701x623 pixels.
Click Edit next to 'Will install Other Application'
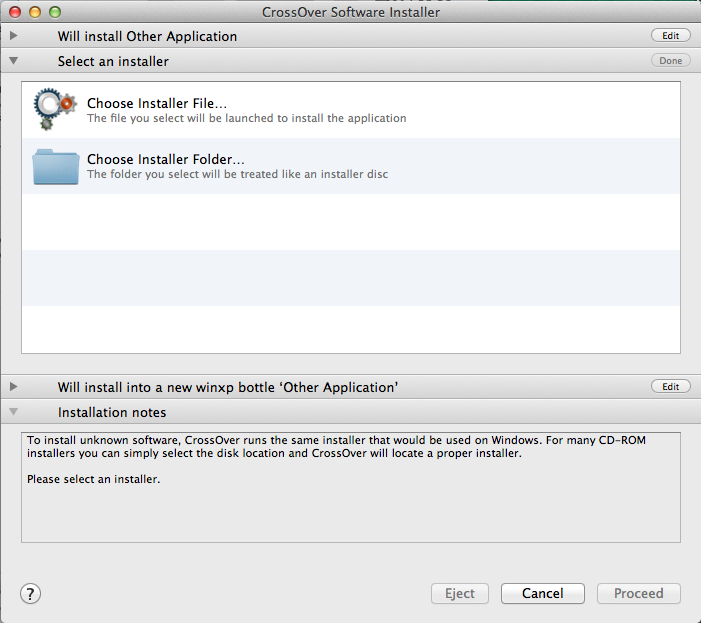click(671, 36)
